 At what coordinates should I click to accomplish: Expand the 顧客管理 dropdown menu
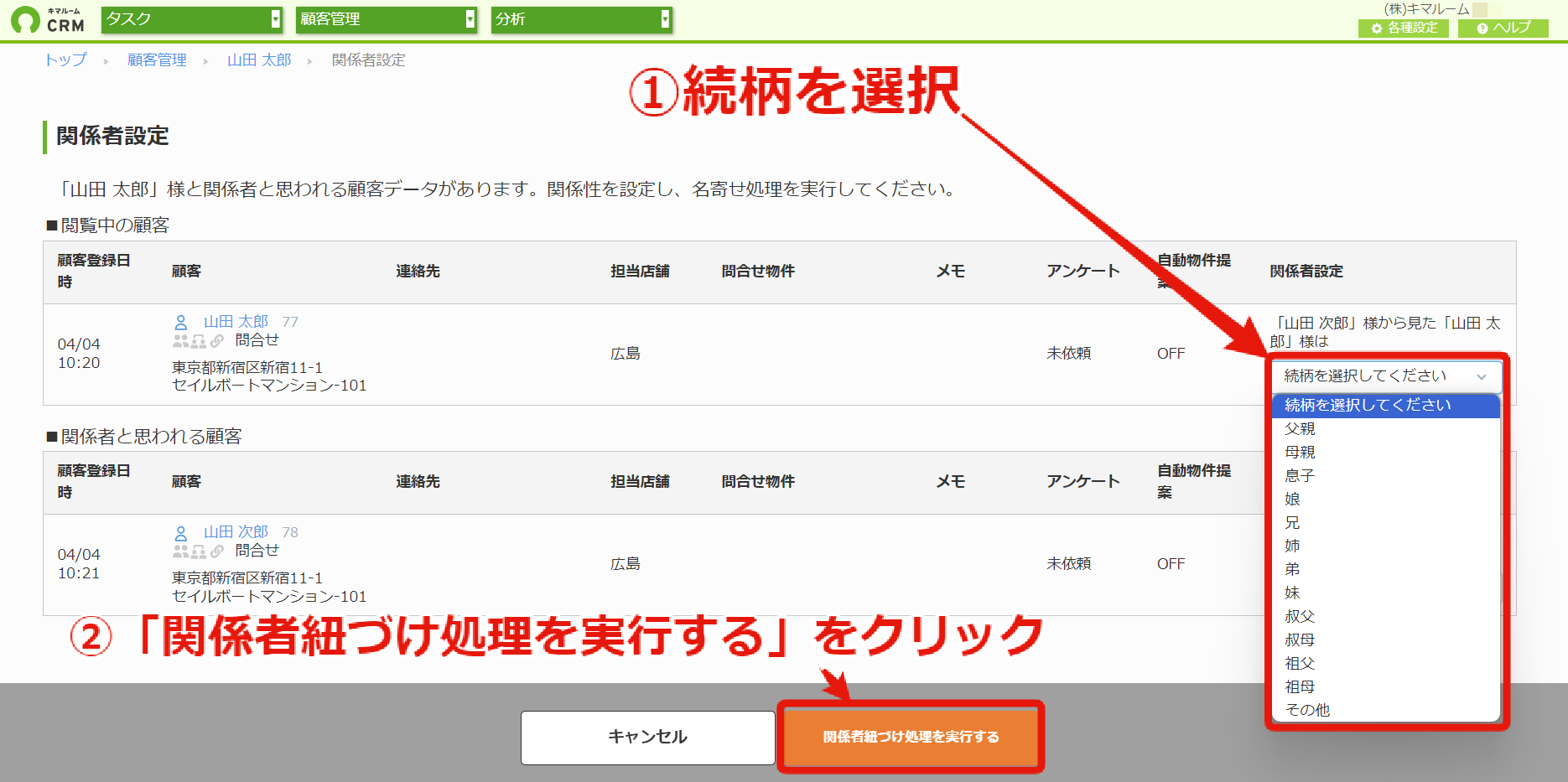[x=387, y=19]
